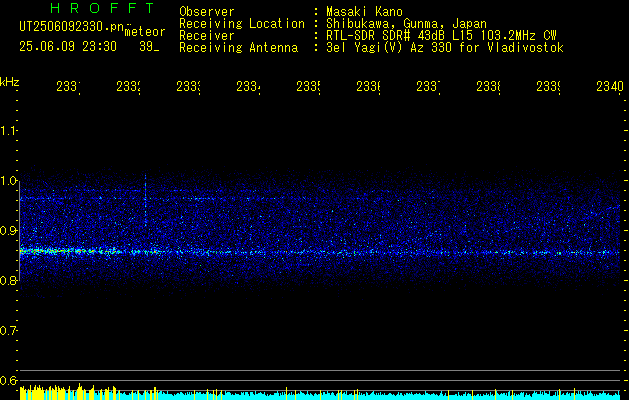Click Shibukawa, Gunma, Japan text
The width and height of the screenshot is (629, 400).
pos(406,24)
